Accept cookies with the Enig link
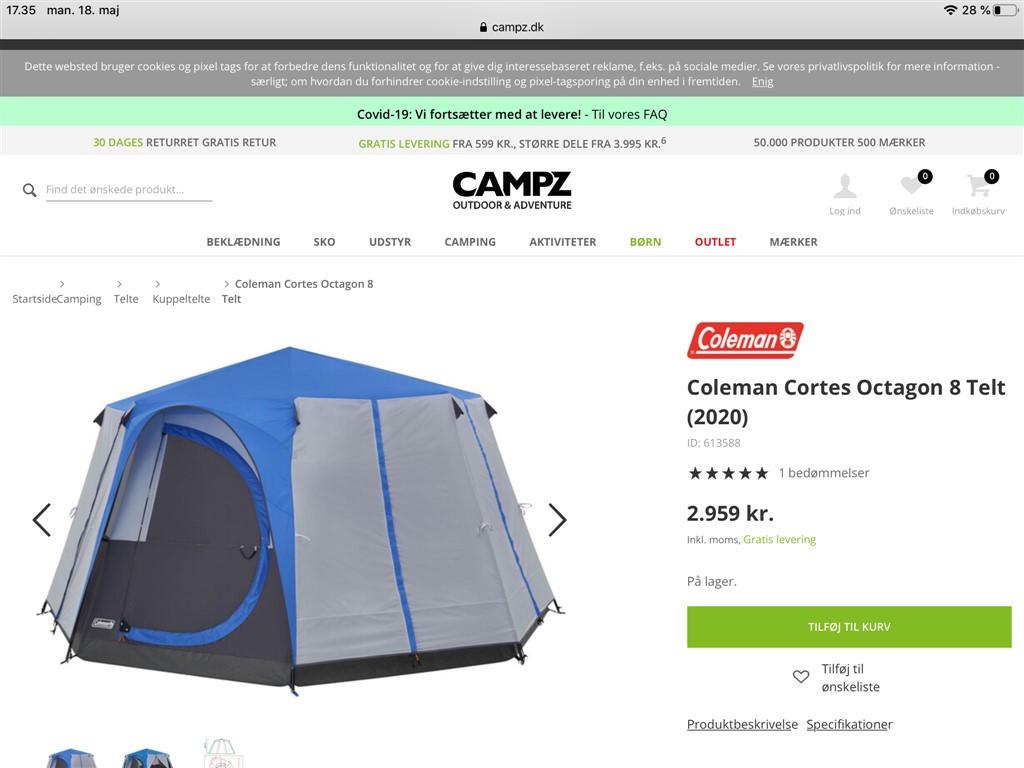Screen dimensions: 1024x768 pos(762,82)
